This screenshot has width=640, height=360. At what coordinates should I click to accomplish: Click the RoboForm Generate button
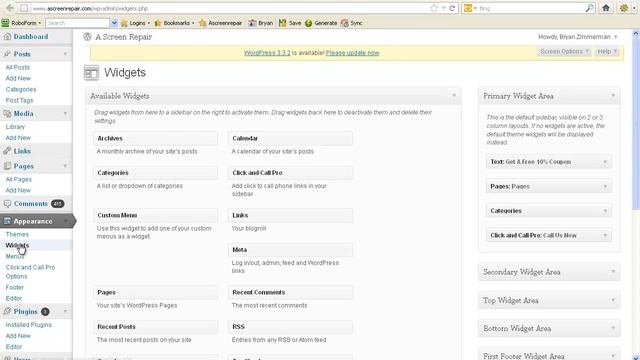(x=321, y=23)
